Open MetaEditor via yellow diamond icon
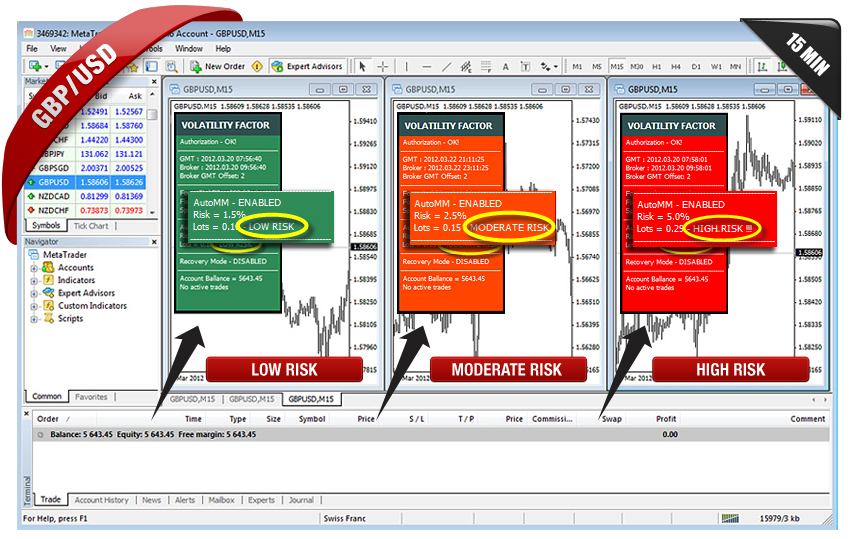Image resolution: width=850 pixels, height=539 pixels. coord(257,66)
